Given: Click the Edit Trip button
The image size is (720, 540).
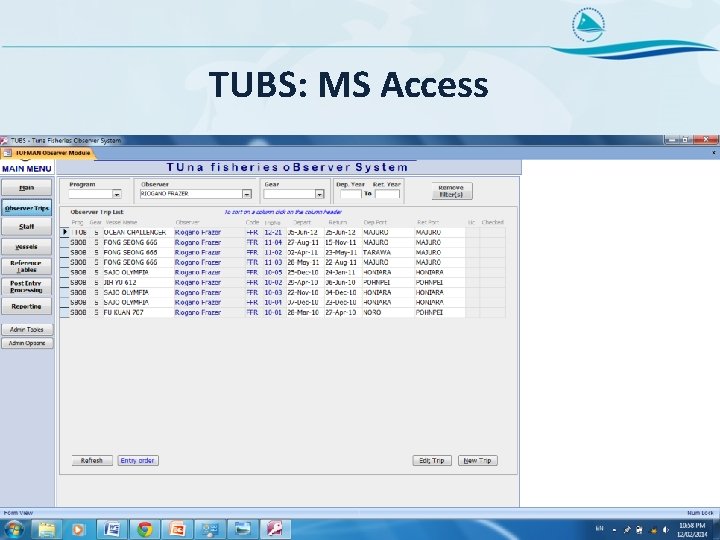Looking at the screenshot, I should [x=432, y=461].
